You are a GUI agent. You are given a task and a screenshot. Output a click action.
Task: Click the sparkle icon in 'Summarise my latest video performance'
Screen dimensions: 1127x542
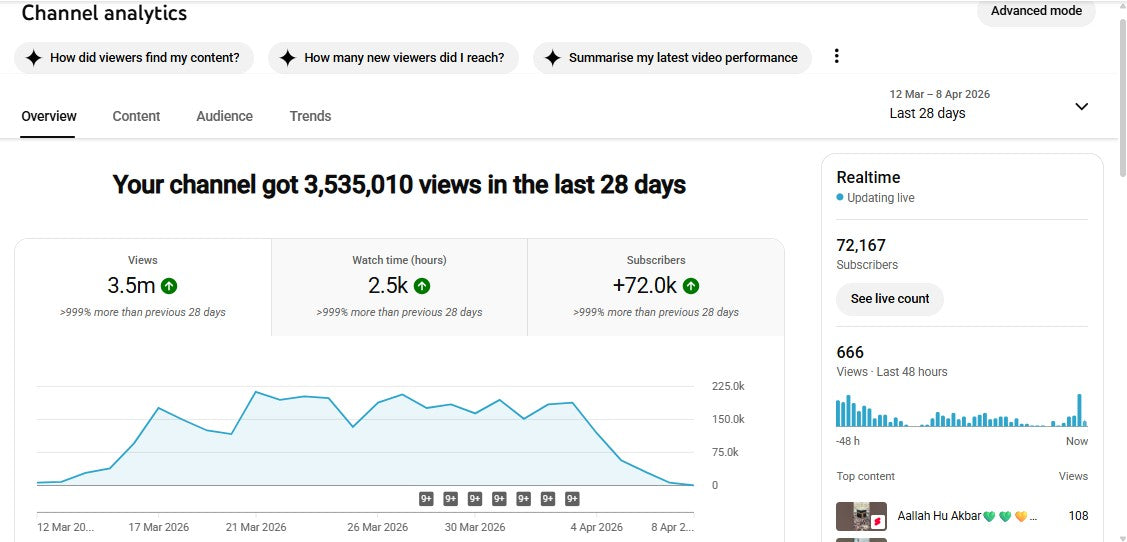[x=552, y=58]
